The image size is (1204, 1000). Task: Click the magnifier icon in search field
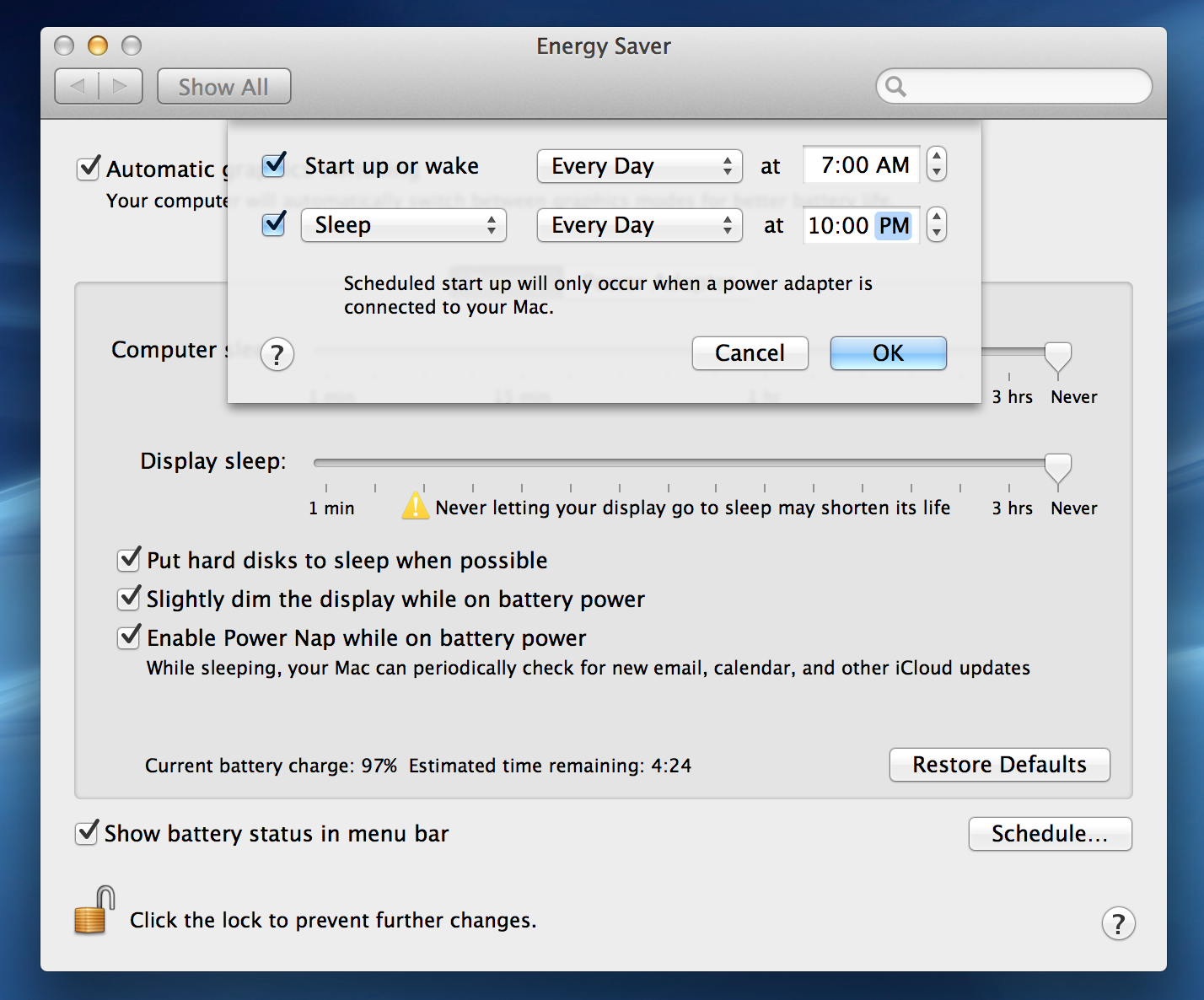coord(896,87)
